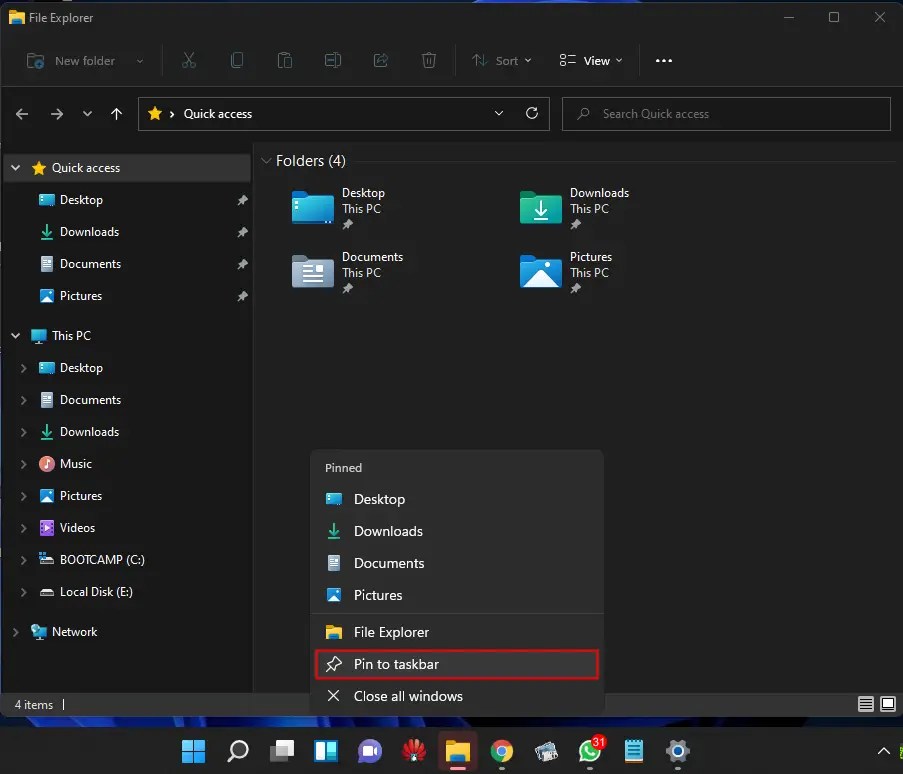Open the View dropdown
The width and height of the screenshot is (903, 774).
coord(590,60)
